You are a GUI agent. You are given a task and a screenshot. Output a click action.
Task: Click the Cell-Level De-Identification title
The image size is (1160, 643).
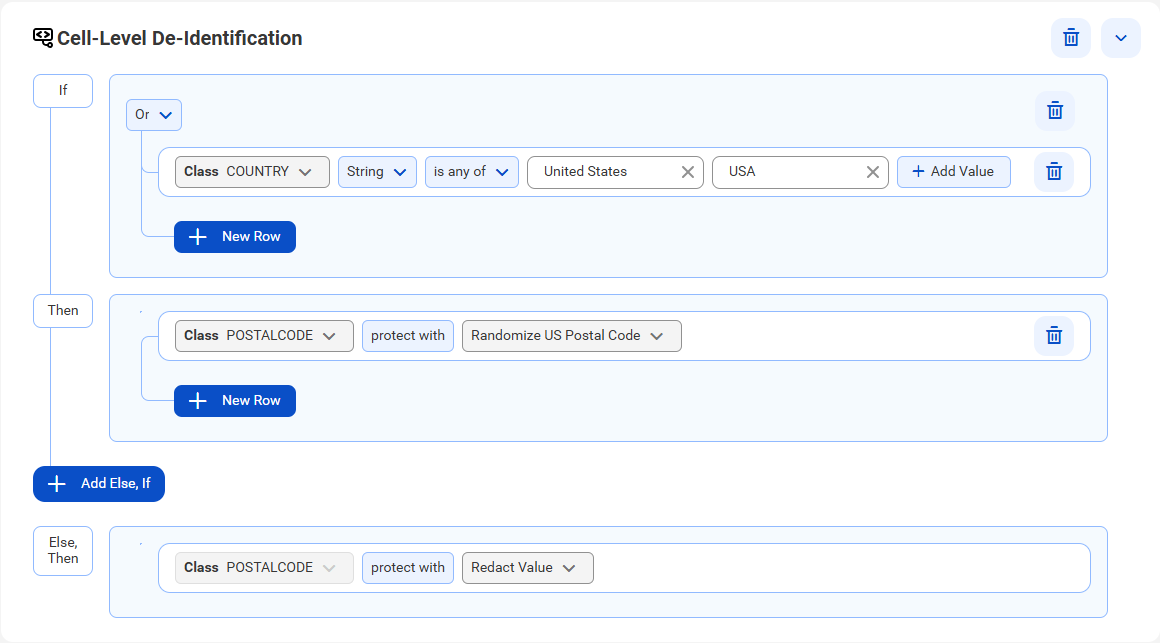tap(180, 38)
